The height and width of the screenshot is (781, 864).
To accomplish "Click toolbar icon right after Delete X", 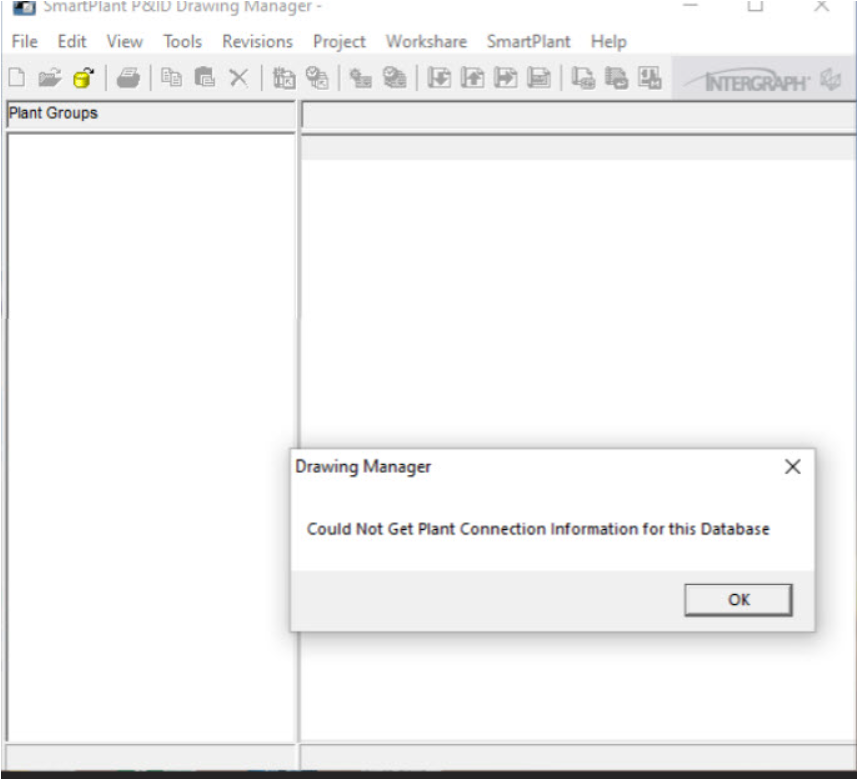I will (x=284, y=78).
